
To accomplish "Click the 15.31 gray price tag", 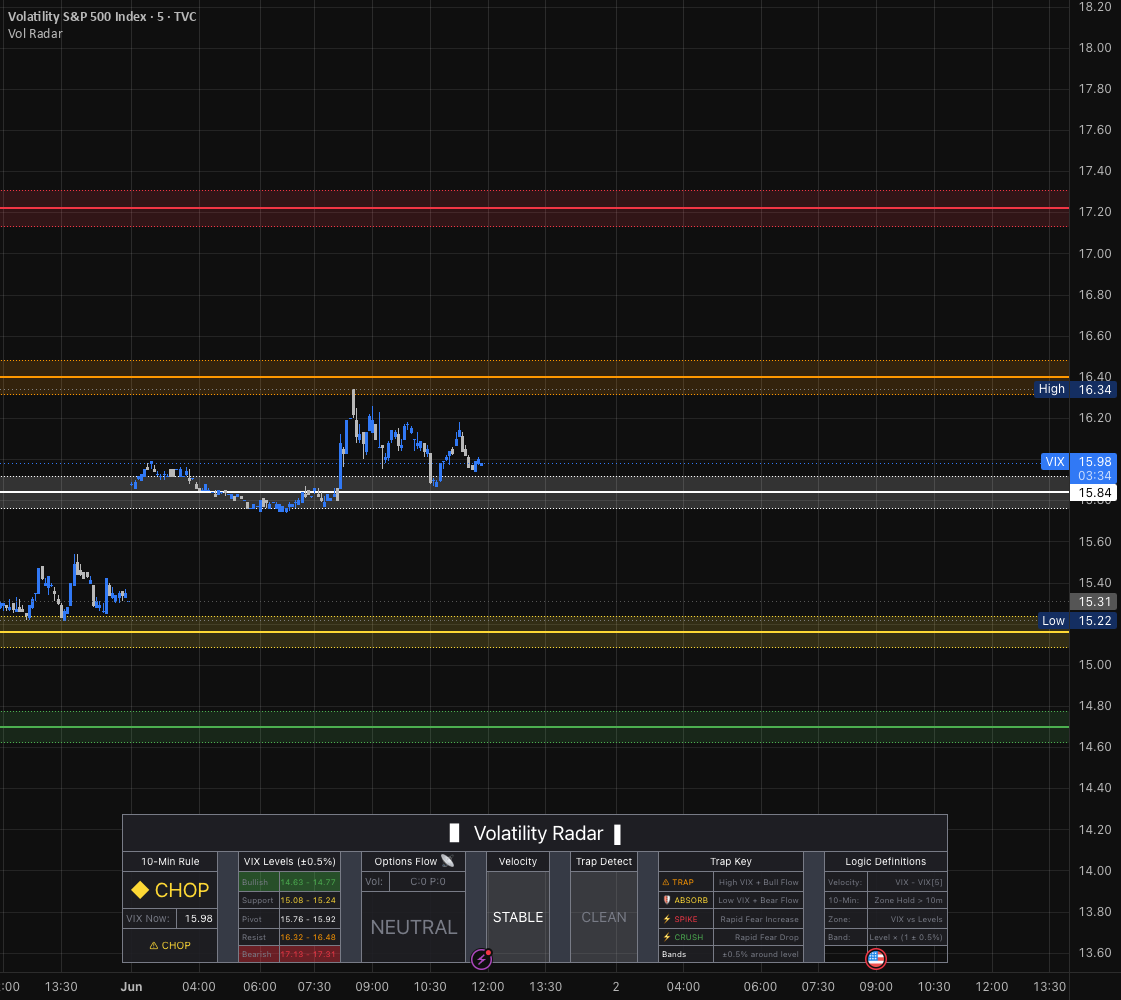I will (1093, 602).
